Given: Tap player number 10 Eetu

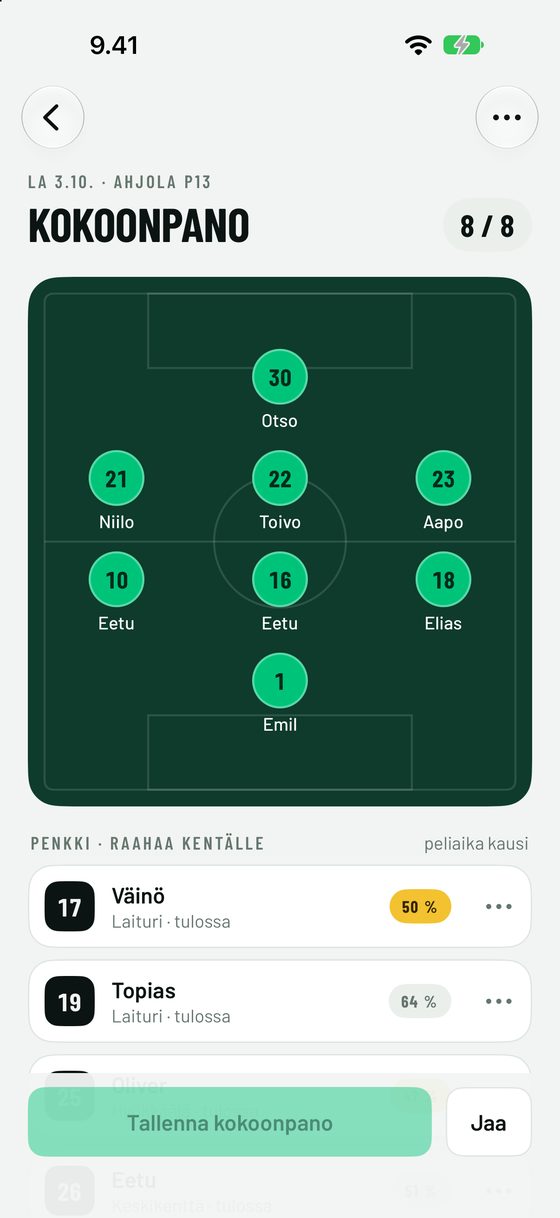Looking at the screenshot, I should coord(116,592).
